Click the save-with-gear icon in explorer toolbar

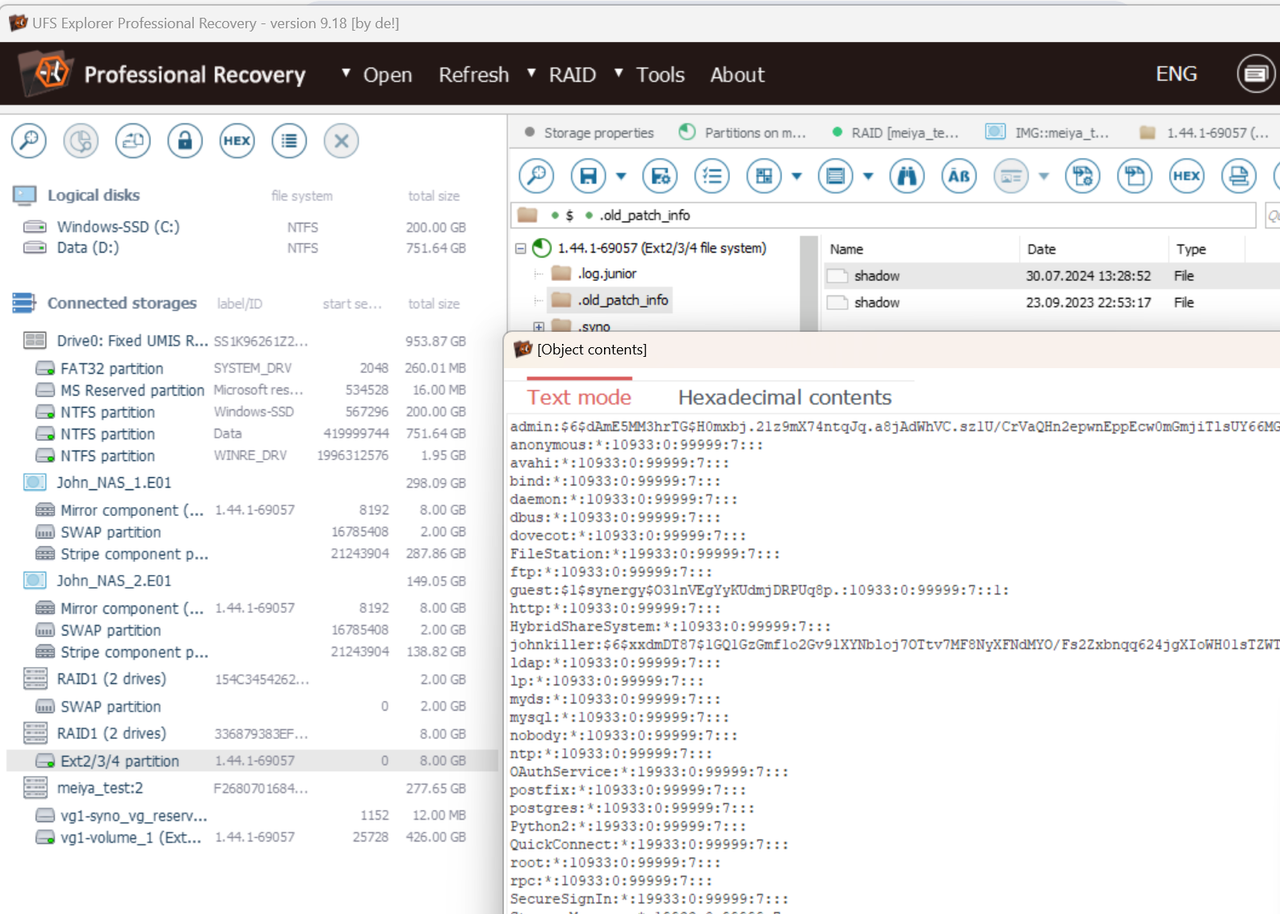660,177
